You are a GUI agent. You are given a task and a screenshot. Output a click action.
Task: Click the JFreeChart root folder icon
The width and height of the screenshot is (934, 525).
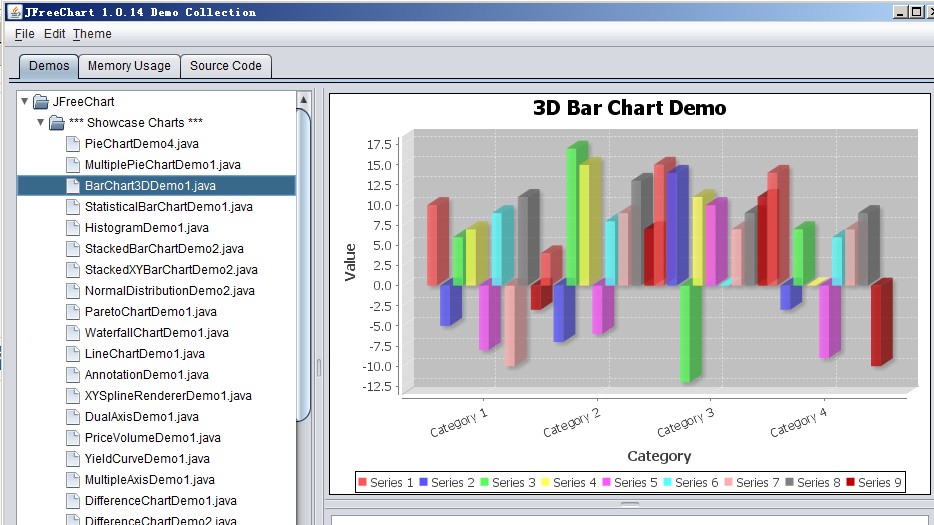(41, 102)
